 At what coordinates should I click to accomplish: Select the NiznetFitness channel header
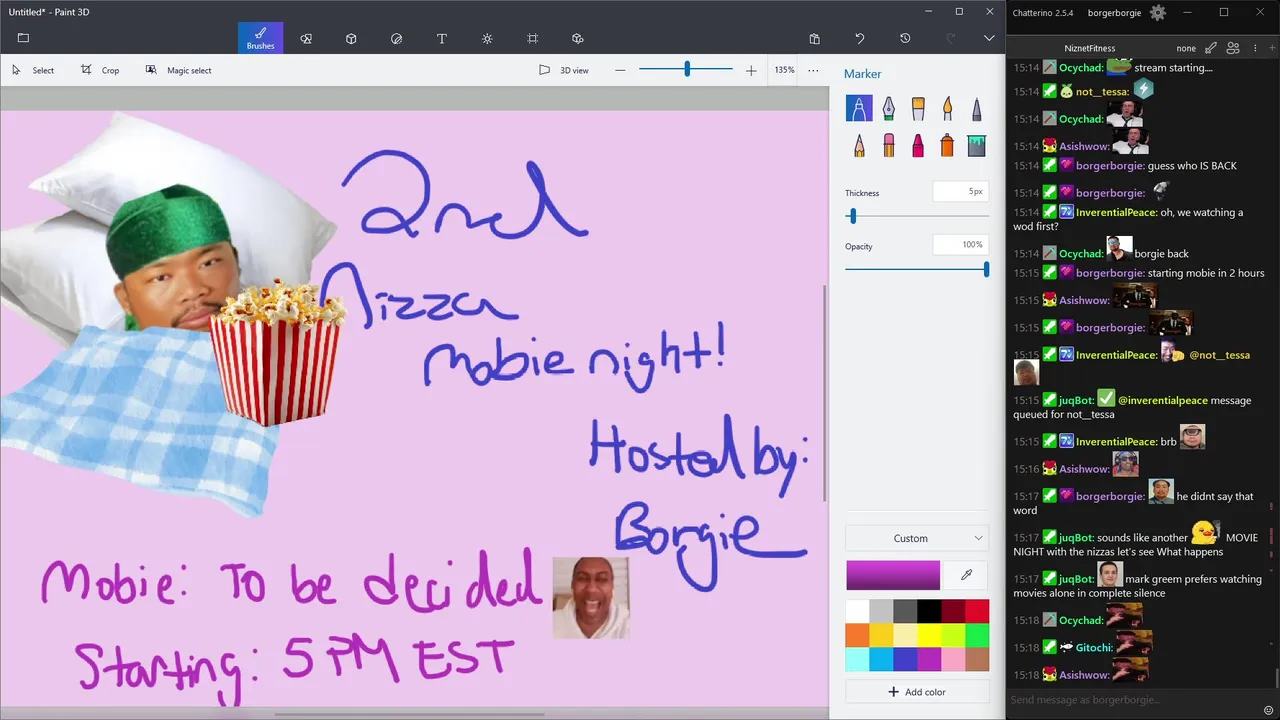(1090, 48)
